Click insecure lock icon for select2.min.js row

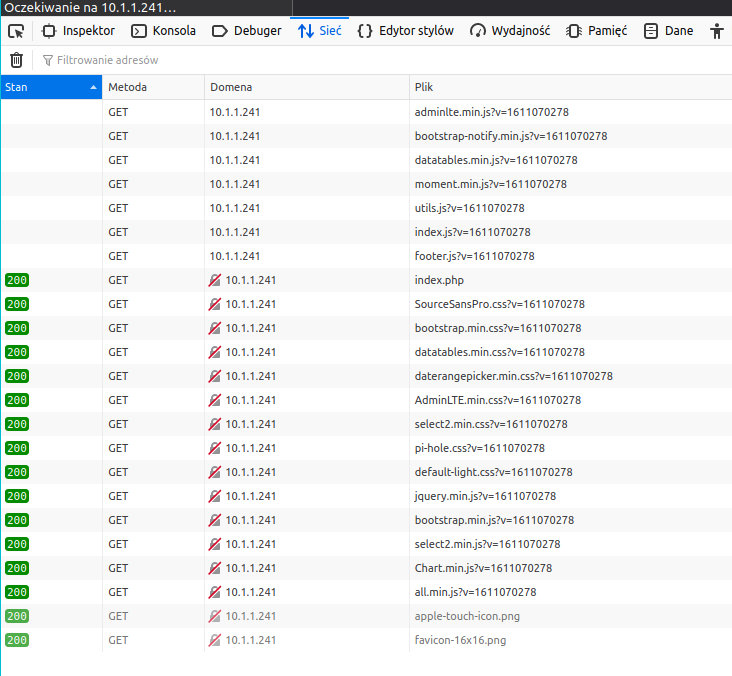pyautogui.click(x=215, y=544)
